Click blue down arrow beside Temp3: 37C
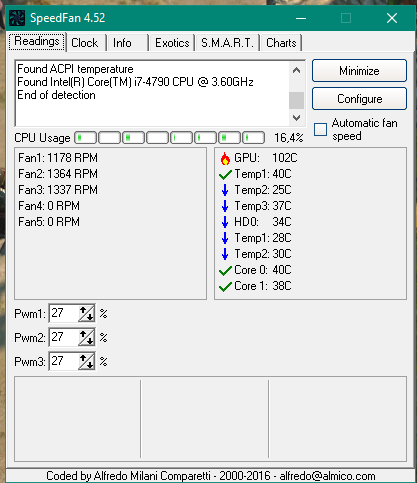The width and height of the screenshot is (417, 483). [x=225, y=206]
